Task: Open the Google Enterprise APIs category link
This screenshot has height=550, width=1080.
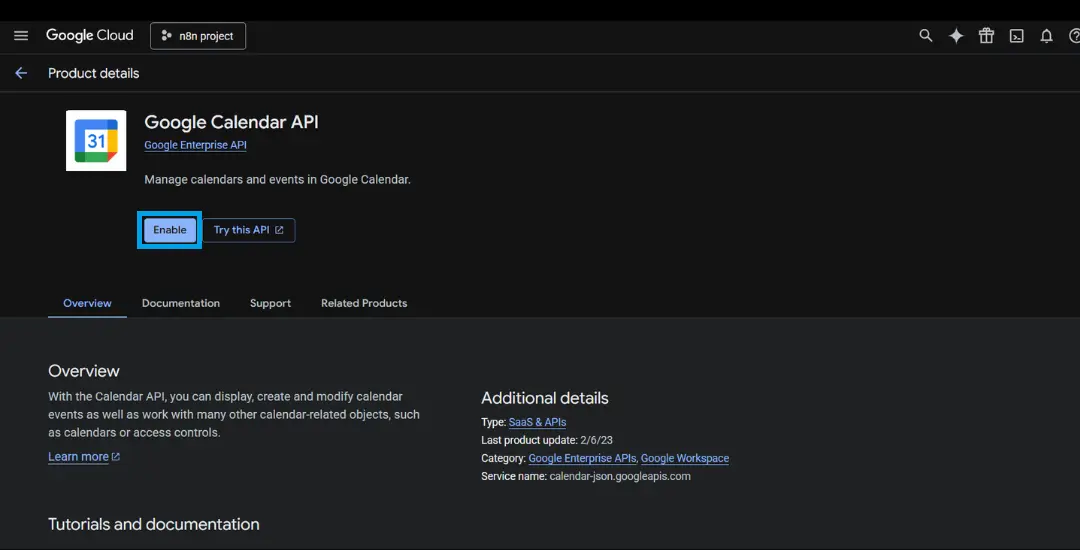Action: click(x=583, y=458)
